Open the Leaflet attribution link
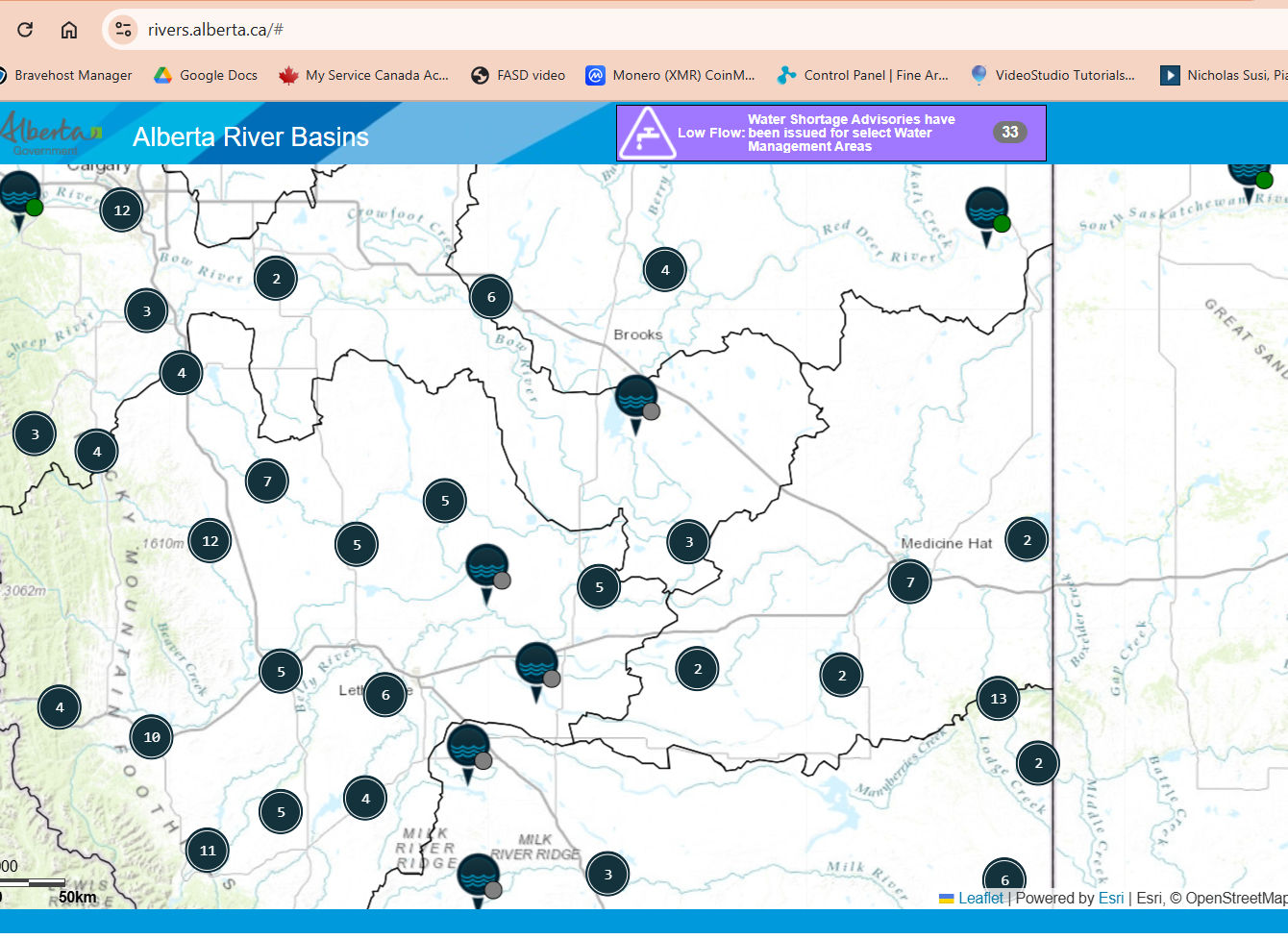Viewport: 1288px width, 939px height. 980,898
